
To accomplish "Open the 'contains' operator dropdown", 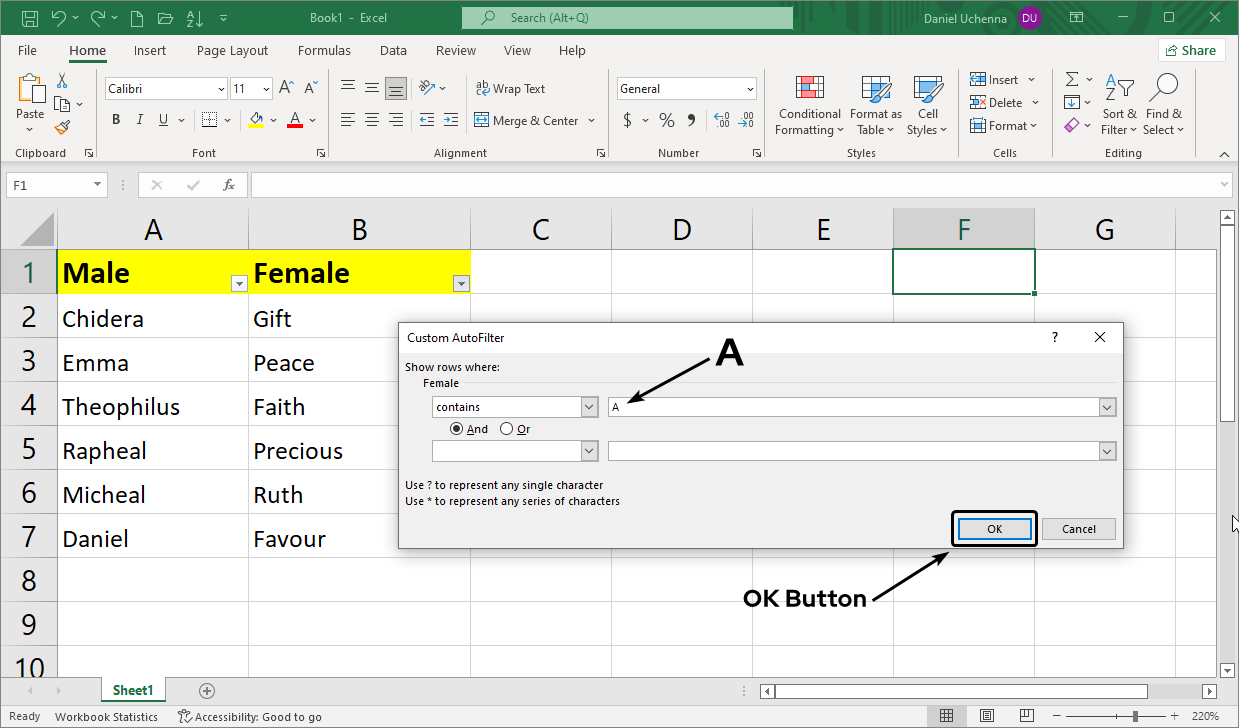I will pos(589,407).
